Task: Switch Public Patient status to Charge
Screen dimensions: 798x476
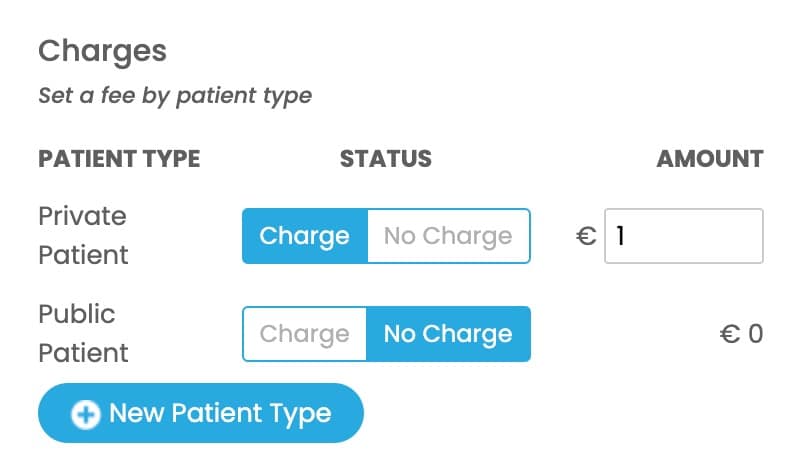Action: click(x=305, y=334)
